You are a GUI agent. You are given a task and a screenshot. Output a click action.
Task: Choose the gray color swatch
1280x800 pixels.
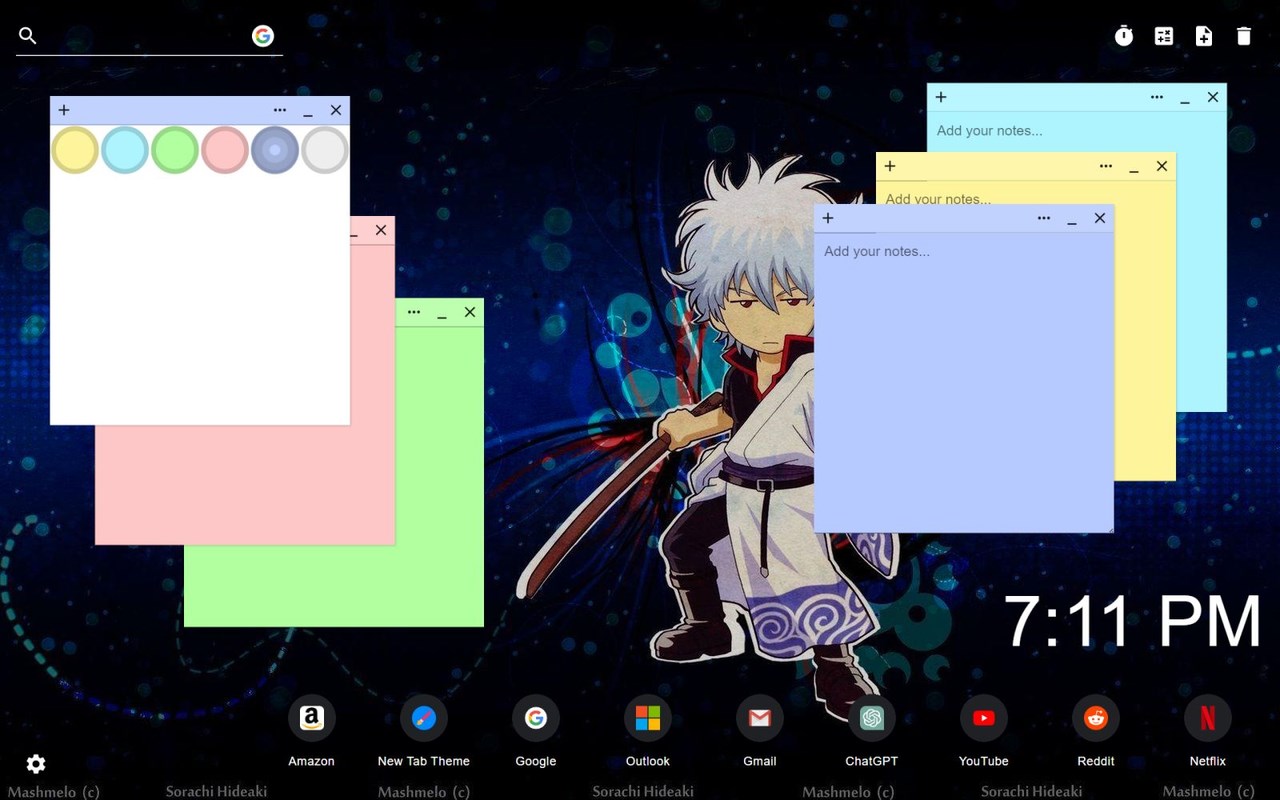tap(325, 150)
